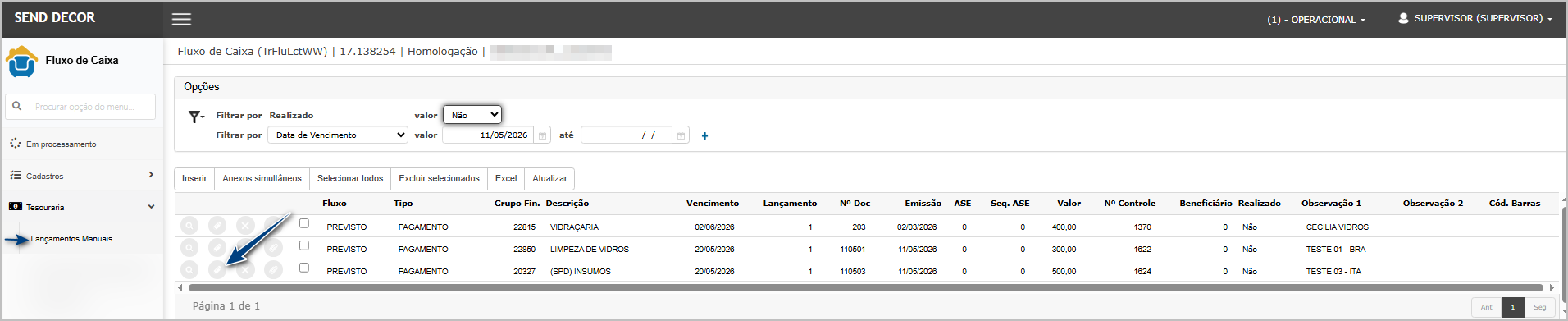Click the Tesouraria money icon
1568x321 pixels.
pyautogui.click(x=16, y=207)
